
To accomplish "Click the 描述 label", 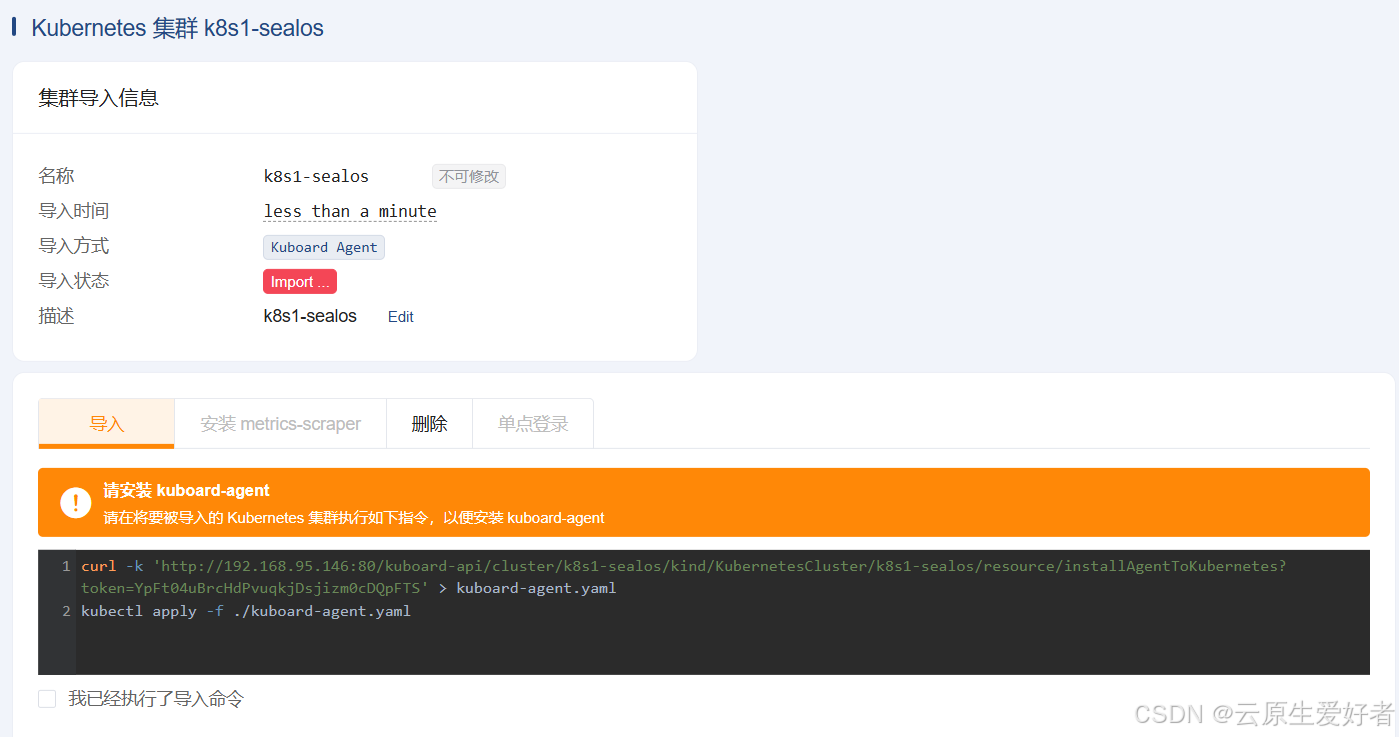I will pyautogui.click(x=56, y=316).
